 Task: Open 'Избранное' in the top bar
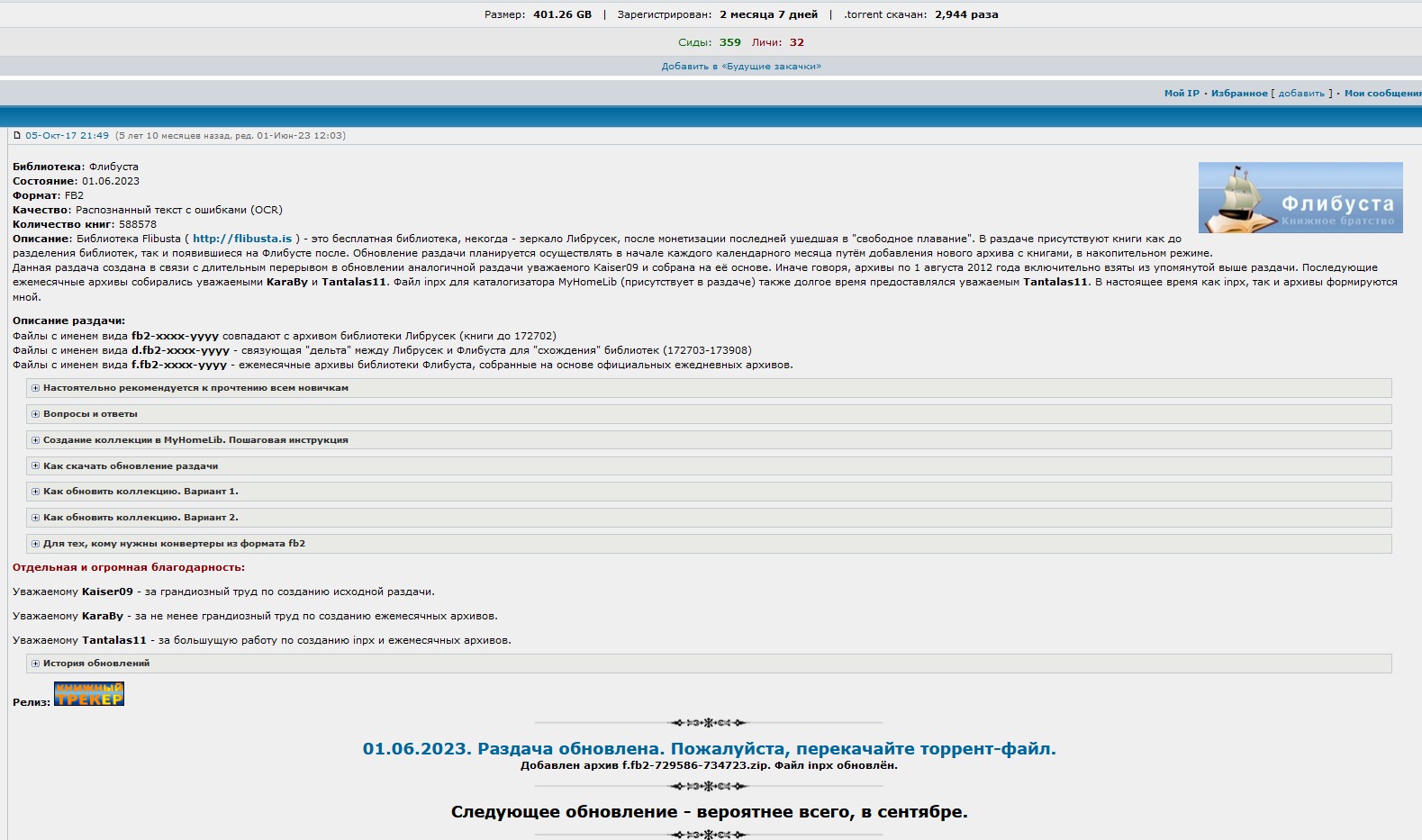pos(1239,94)
